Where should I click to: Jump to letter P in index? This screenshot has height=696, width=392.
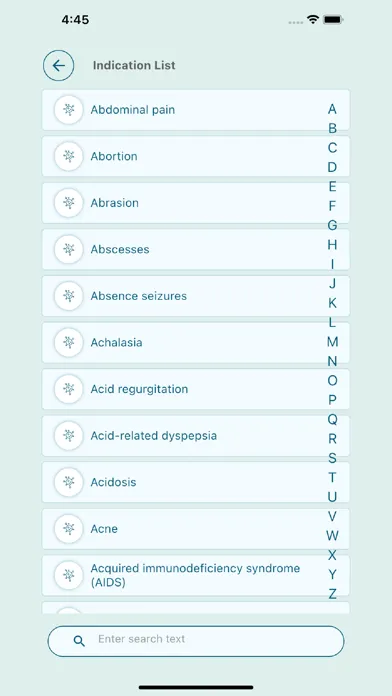coord(333,400)
